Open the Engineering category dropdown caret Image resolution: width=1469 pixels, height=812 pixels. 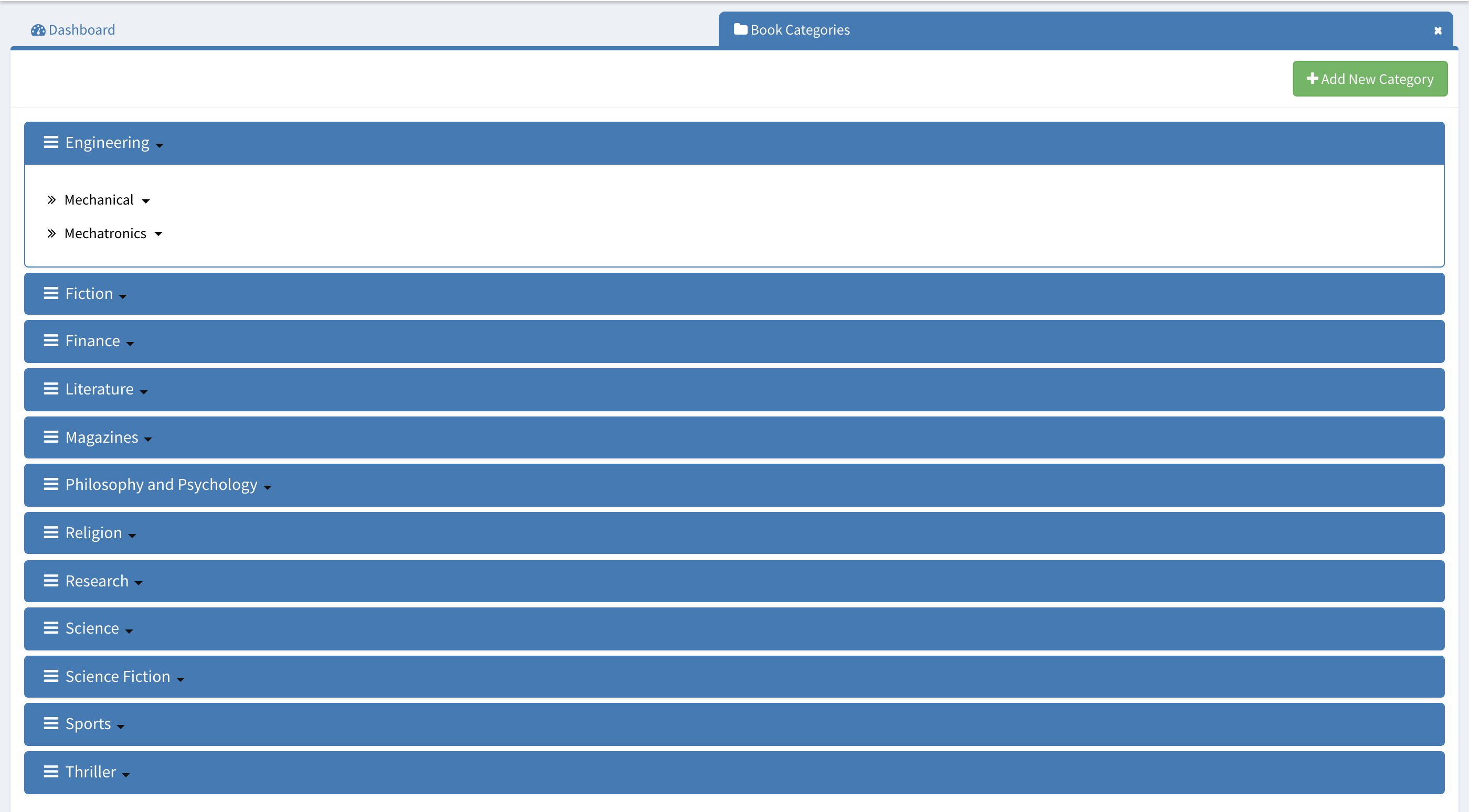(x=159, y=146)
